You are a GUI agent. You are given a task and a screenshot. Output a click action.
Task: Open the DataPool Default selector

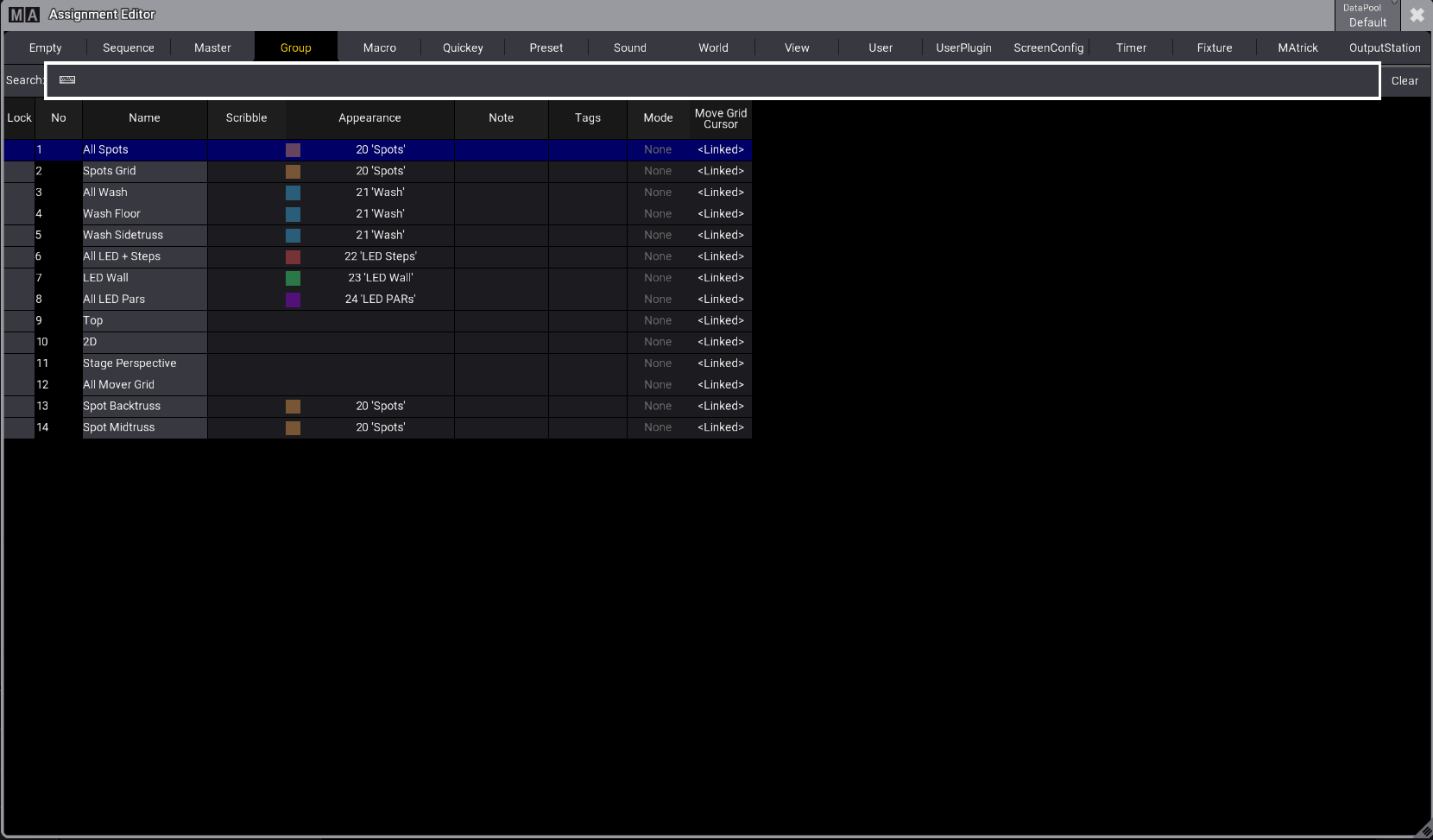pyautogui.click(x=1367, y=15)
